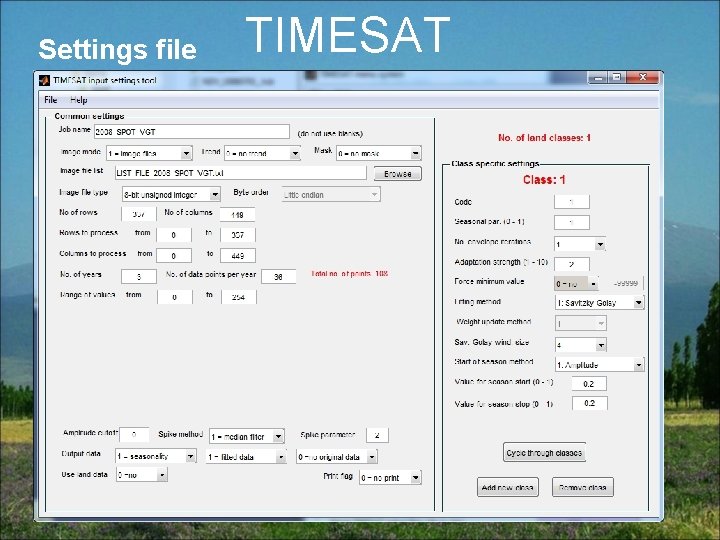Viewport: 720px width, 540px height.
Task: Open the Print flag dropdown
Action: pyautogui.click(x=390, y=478)
